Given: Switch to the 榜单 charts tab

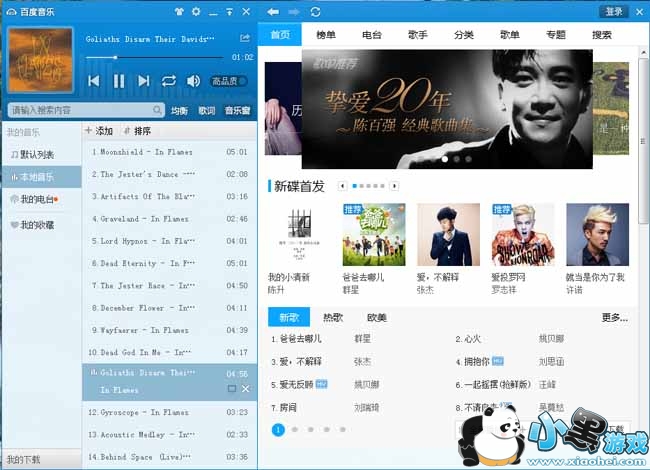Looking at the screenshot, I should point(326,35).
